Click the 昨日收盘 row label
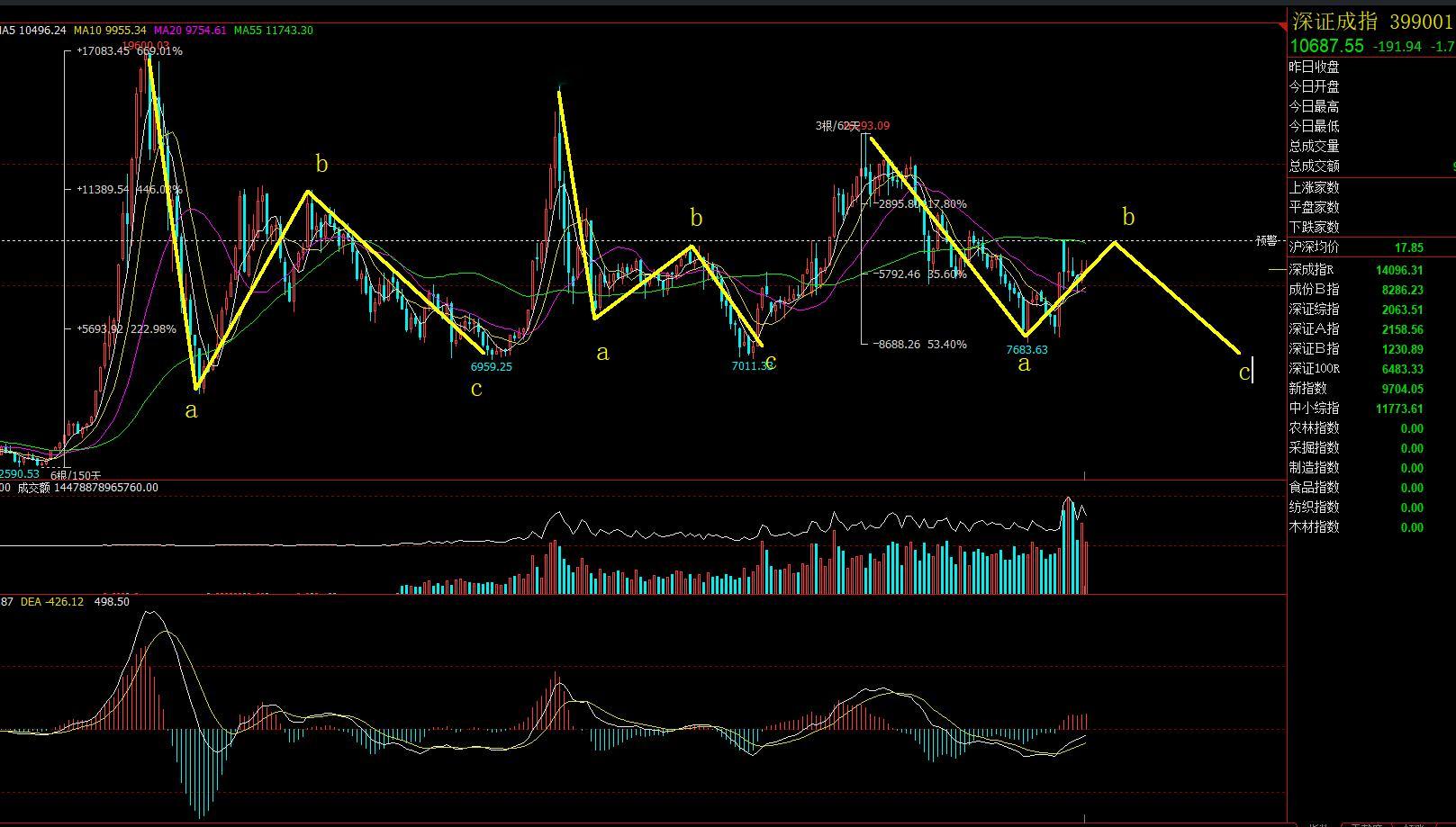1456x827 pixels. point(1315,67)
